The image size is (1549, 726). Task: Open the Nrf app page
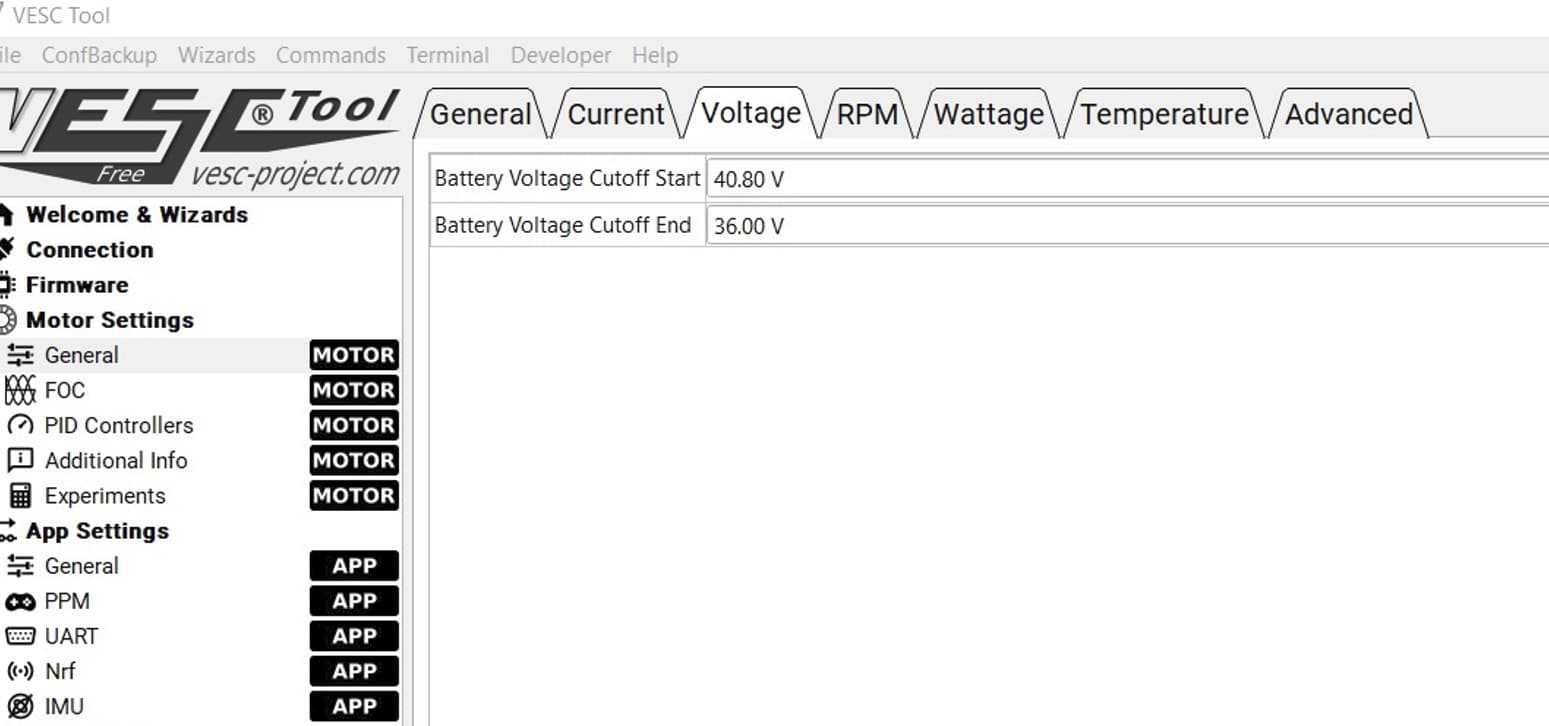pyautogui.click(x=60, y=671)
